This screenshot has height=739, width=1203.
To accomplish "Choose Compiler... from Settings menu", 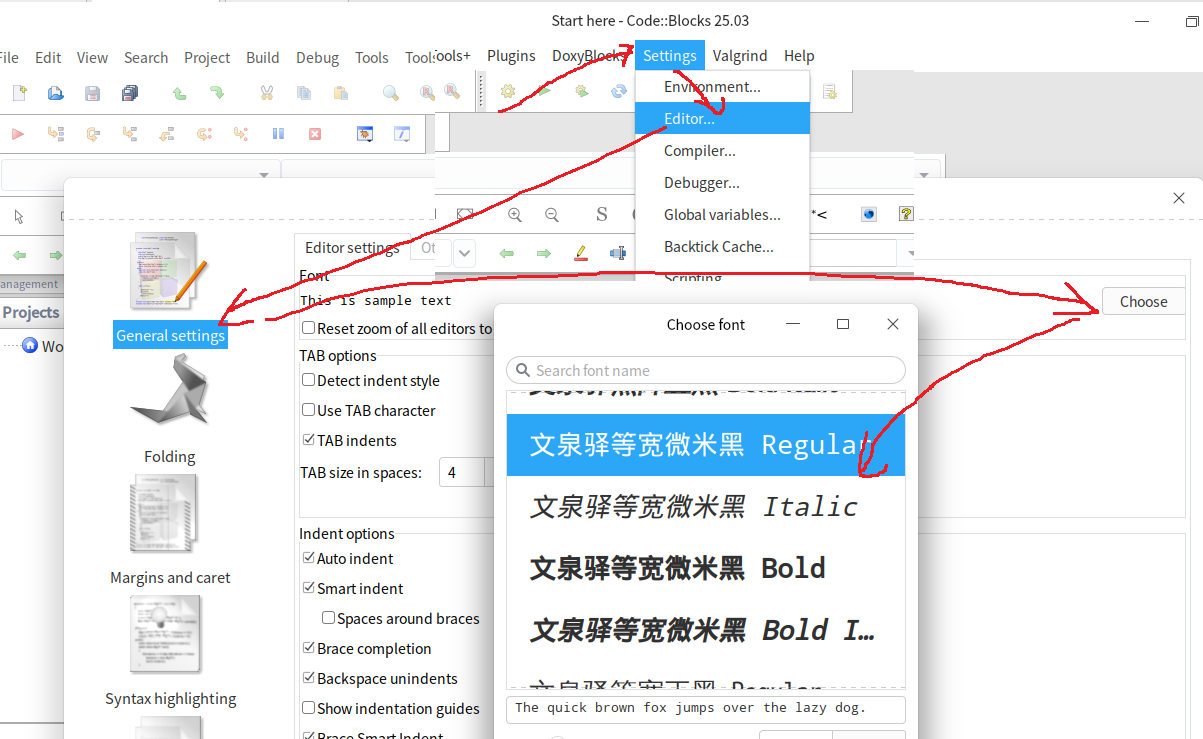I will (722, 150).
